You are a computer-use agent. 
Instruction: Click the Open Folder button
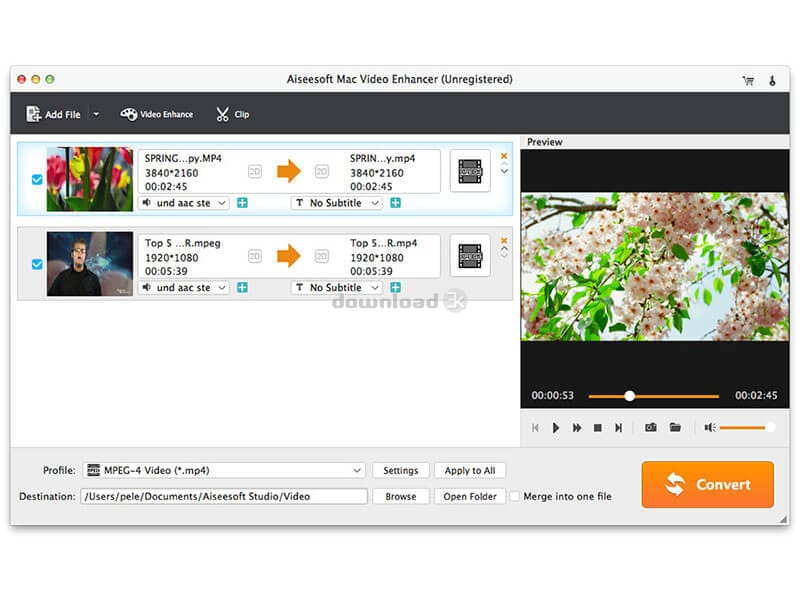click(470, 496)
